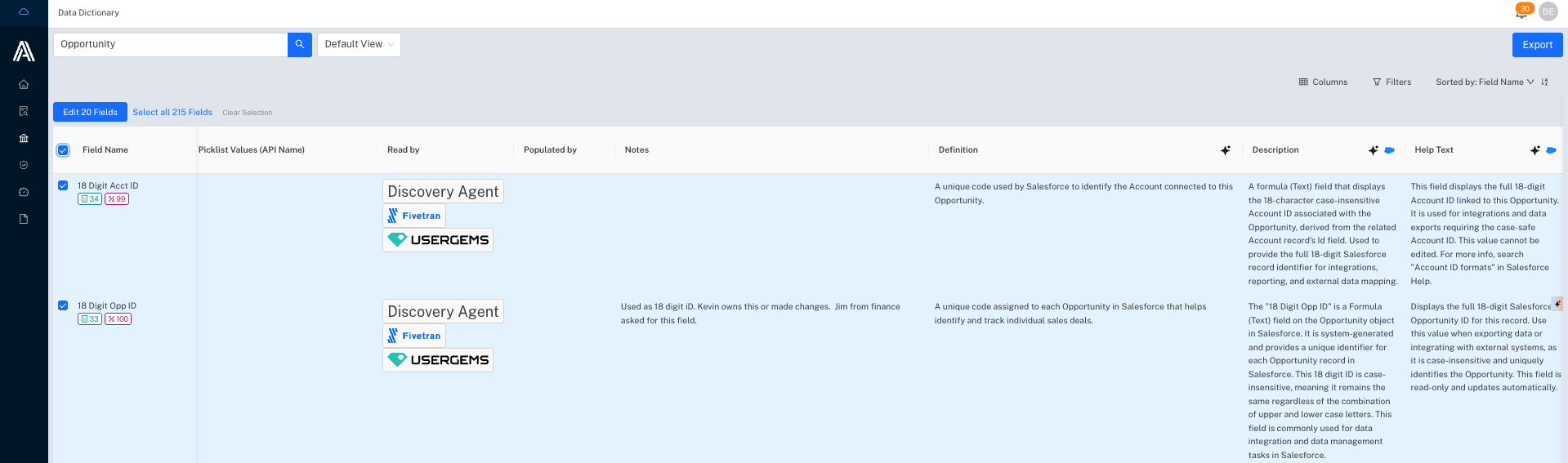Click the 100 percent badge under 18 Digit Opp ID
Screen dimensions: 1568x463
[x=118, y=319]
